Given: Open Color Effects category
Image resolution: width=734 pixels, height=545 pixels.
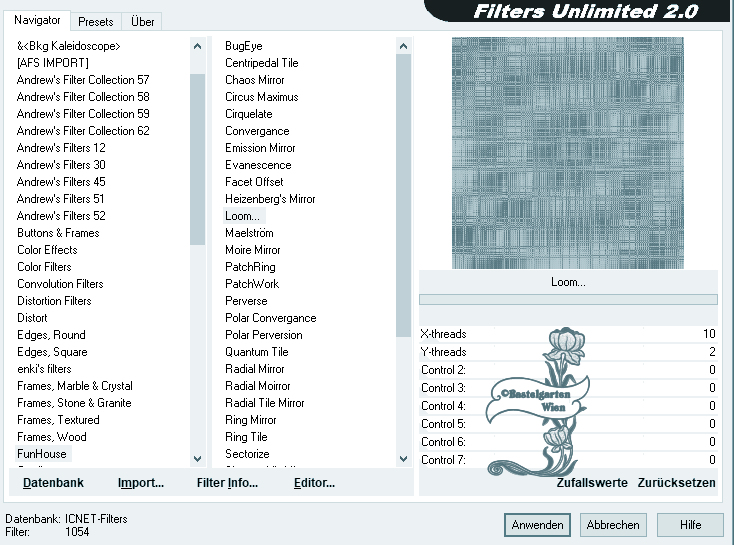Looking at the screenshot, I should coord(47,250).
